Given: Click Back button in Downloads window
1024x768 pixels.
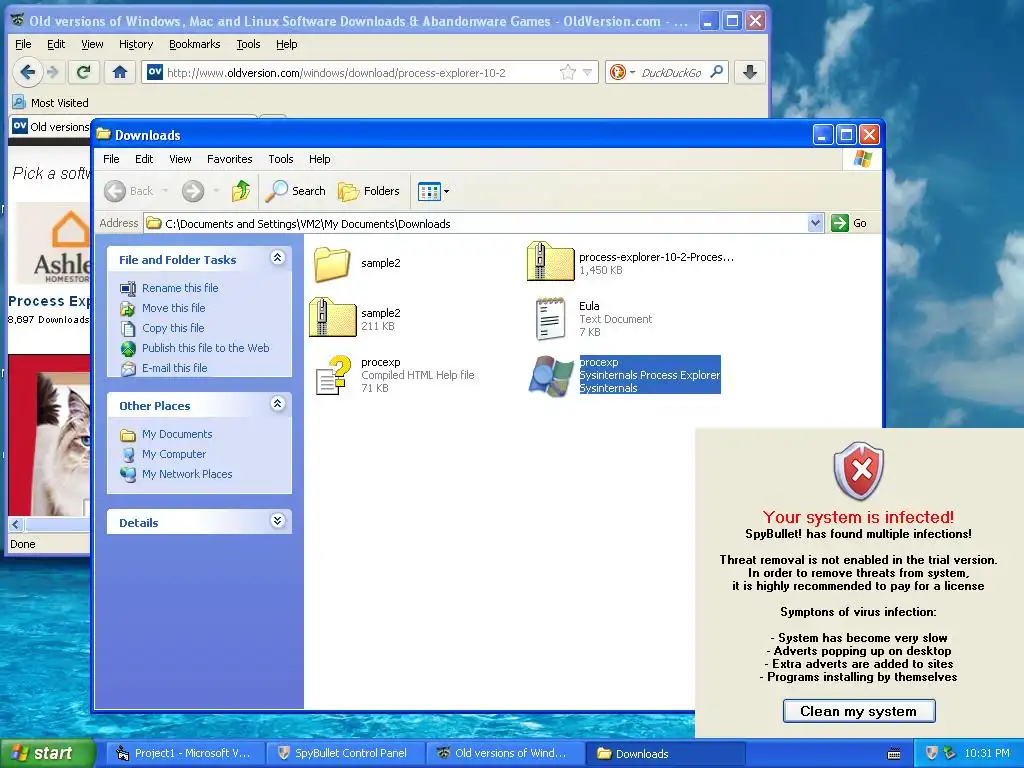Looking at the screenshot, I should click(129, 191).
